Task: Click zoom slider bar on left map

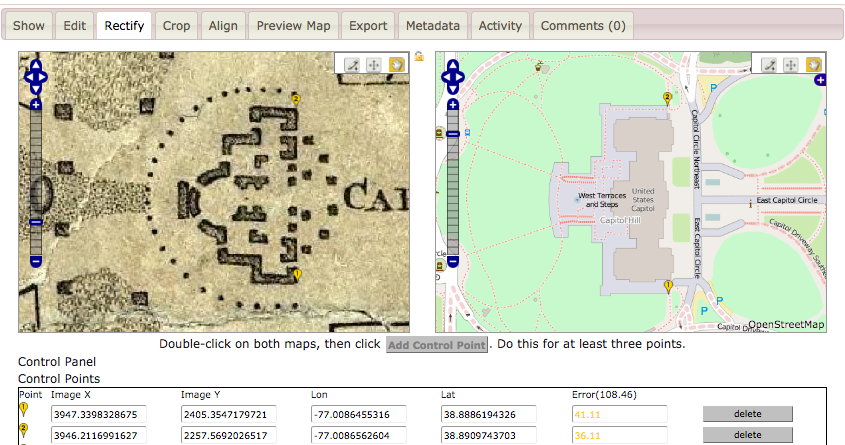Action: [x=35, y=180]
